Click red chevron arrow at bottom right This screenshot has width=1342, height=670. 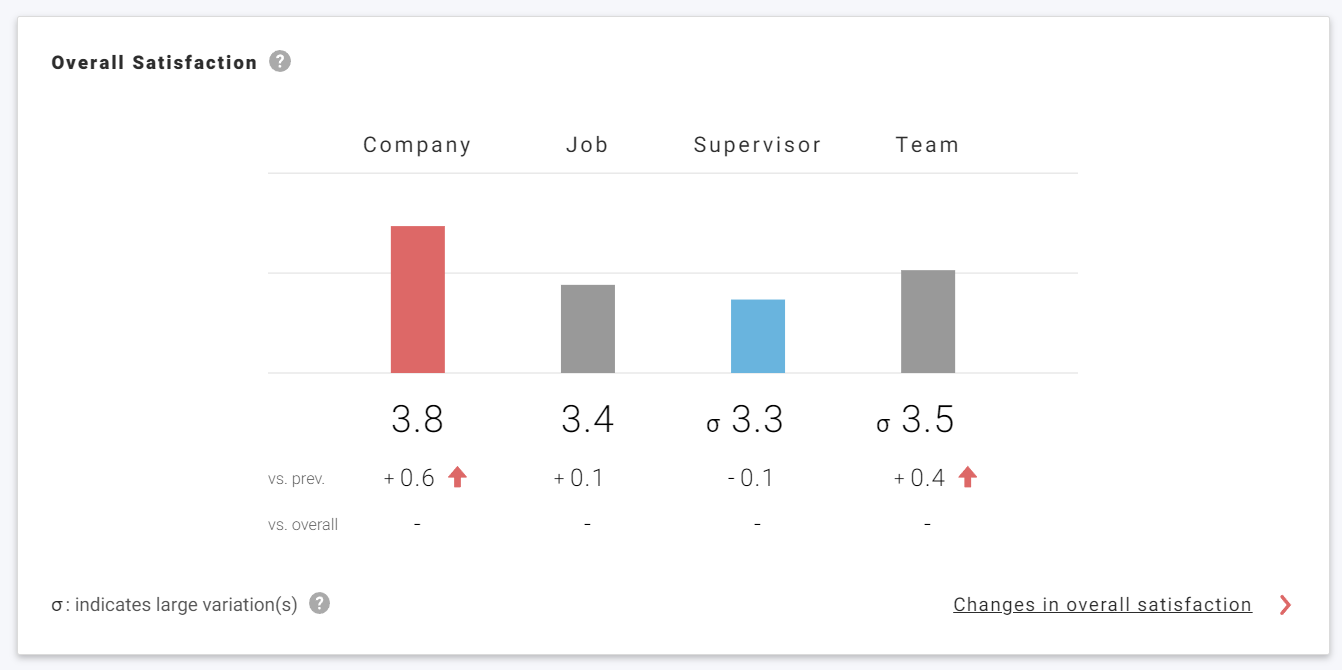point(1285,605)
